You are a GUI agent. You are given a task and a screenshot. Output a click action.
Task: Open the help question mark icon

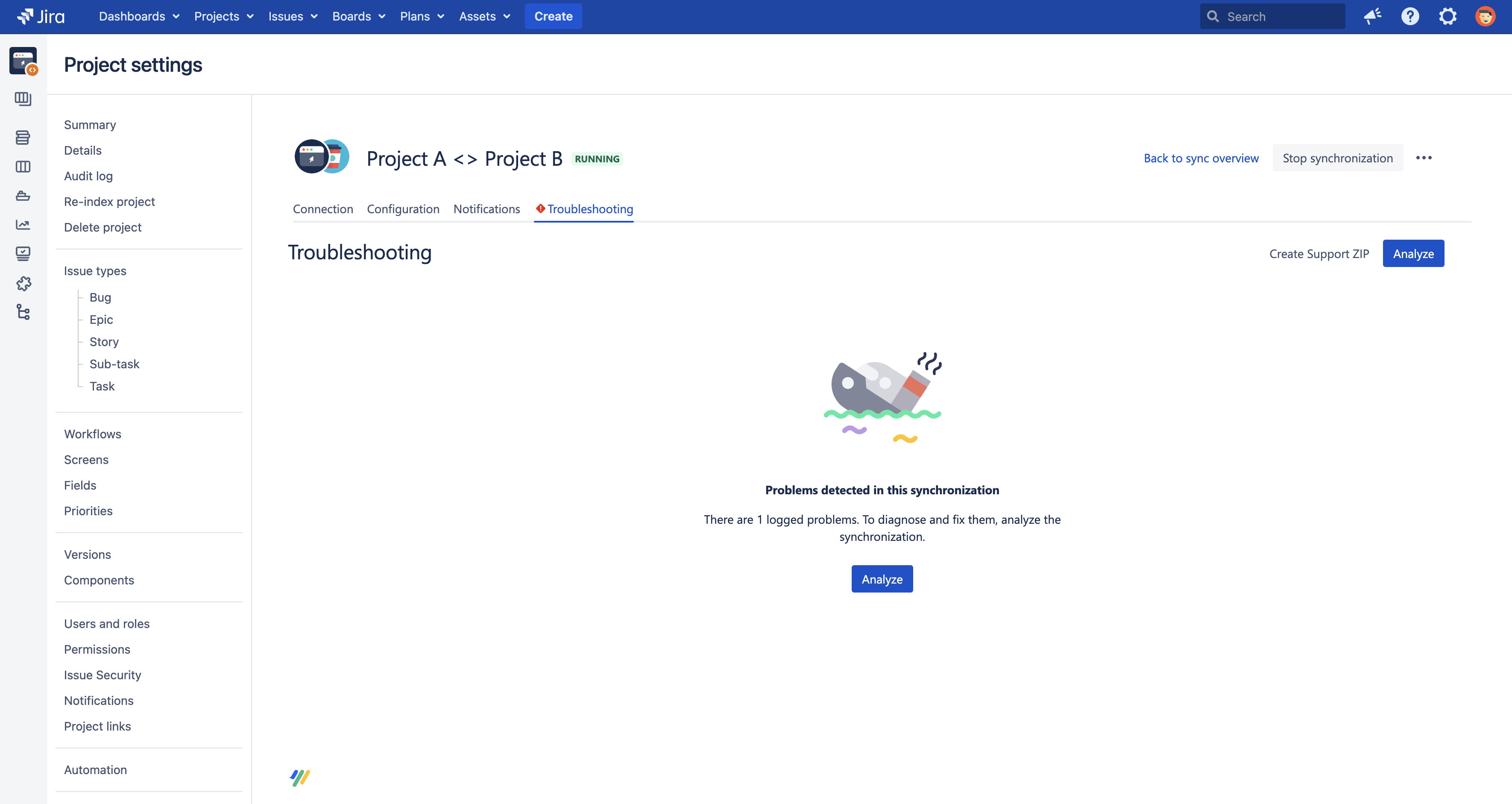pos(1410,16)
